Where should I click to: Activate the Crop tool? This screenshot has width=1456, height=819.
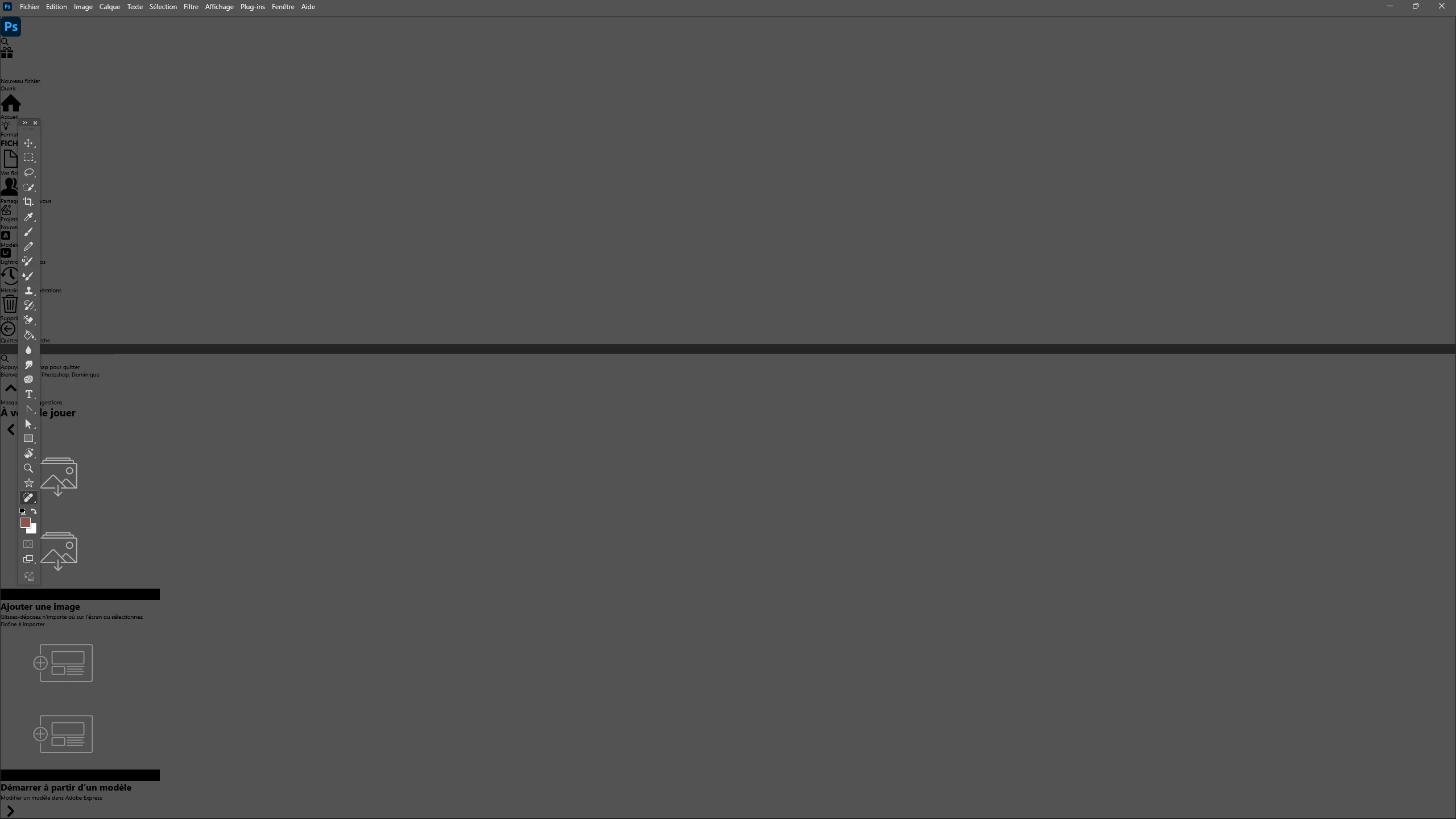point(28,202)
